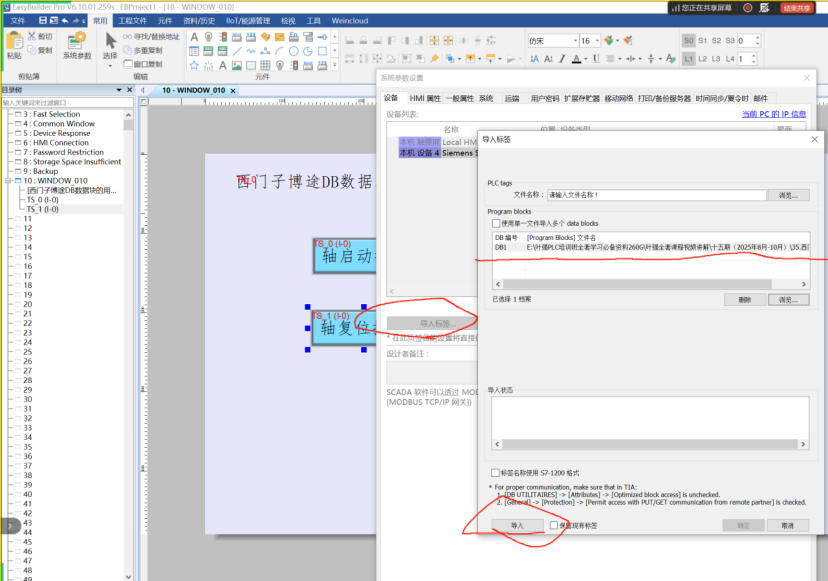Select the S0 state button
828x581 pixels.
coord(689,41)
